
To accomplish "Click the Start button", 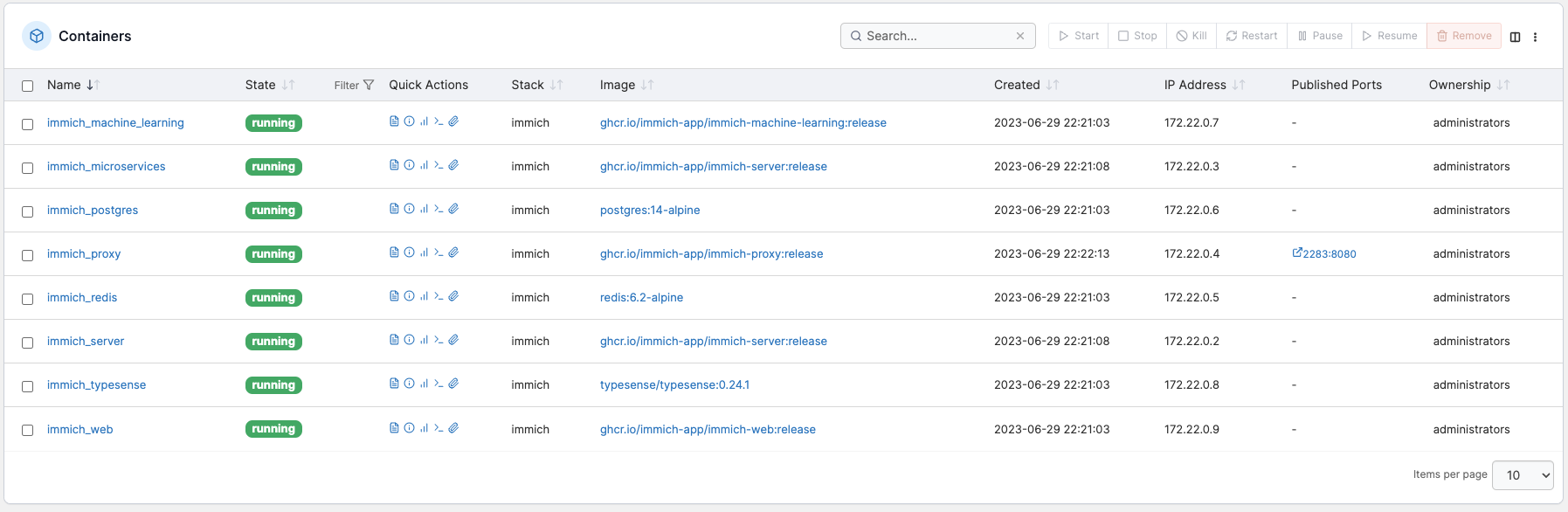I will [x=1079, y=36].
